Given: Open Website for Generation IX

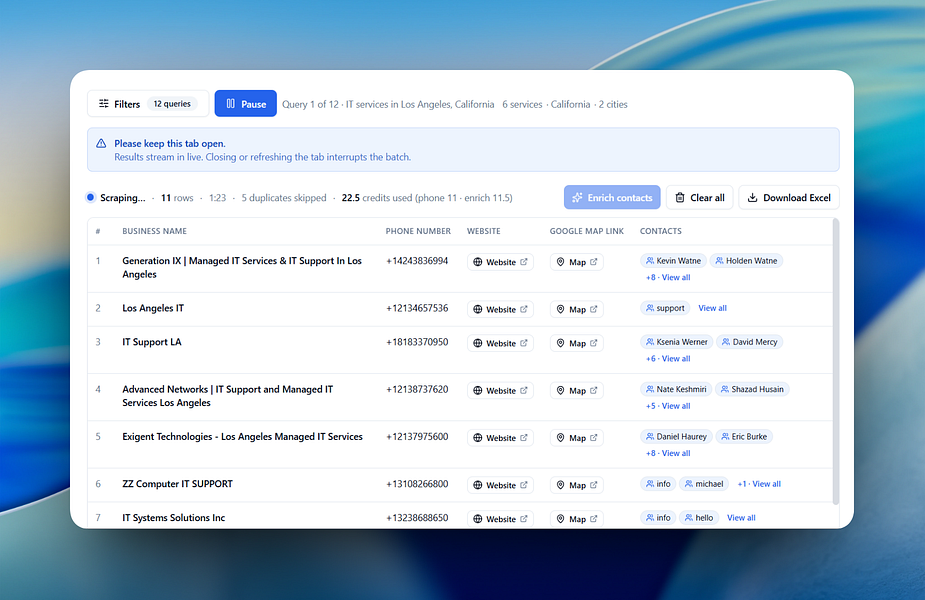Looking at the screenshot, I should point(500,262).
